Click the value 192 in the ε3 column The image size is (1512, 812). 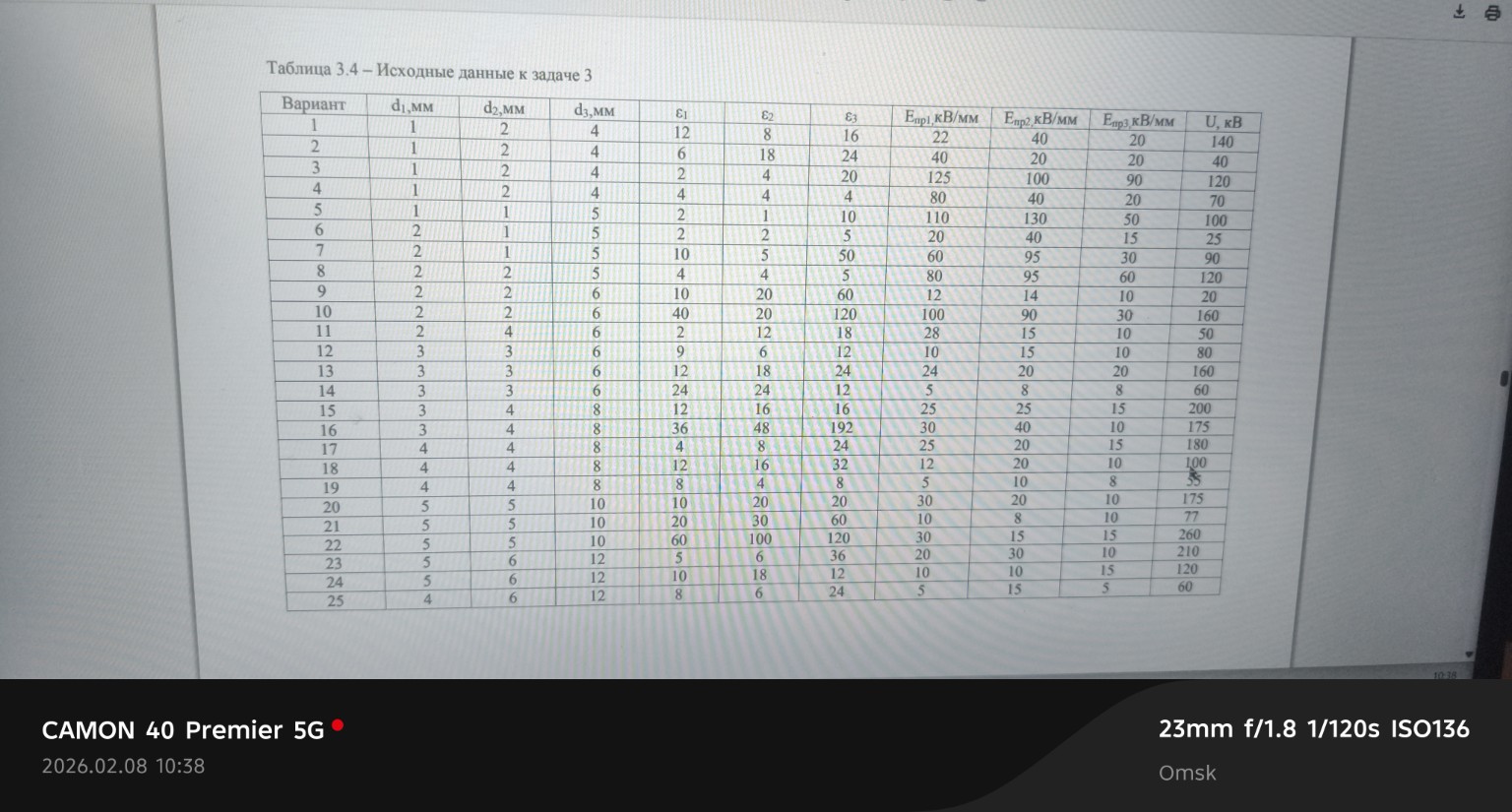[x=841, y=427]
